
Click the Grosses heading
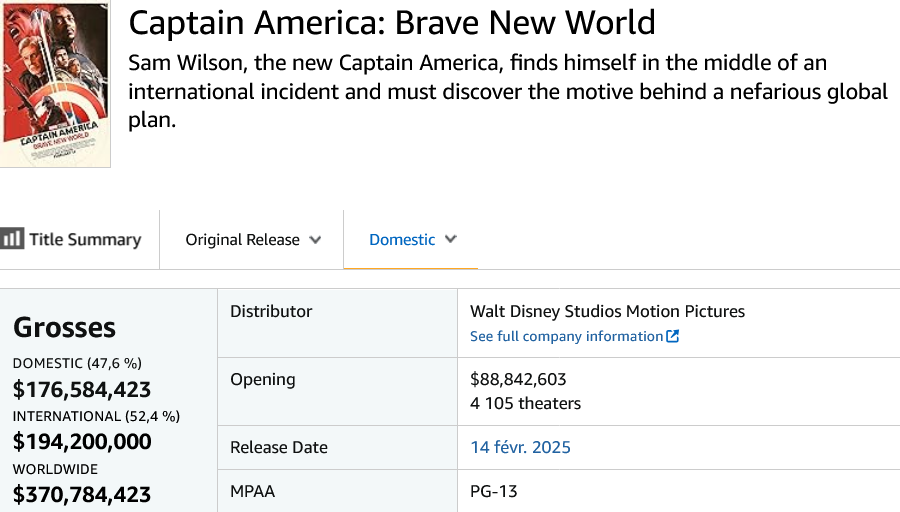[x=64, y=328]
